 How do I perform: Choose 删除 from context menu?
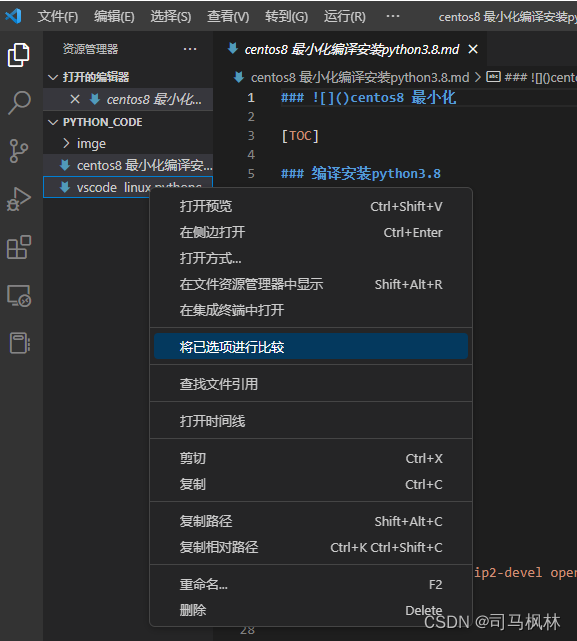(311, 610)
